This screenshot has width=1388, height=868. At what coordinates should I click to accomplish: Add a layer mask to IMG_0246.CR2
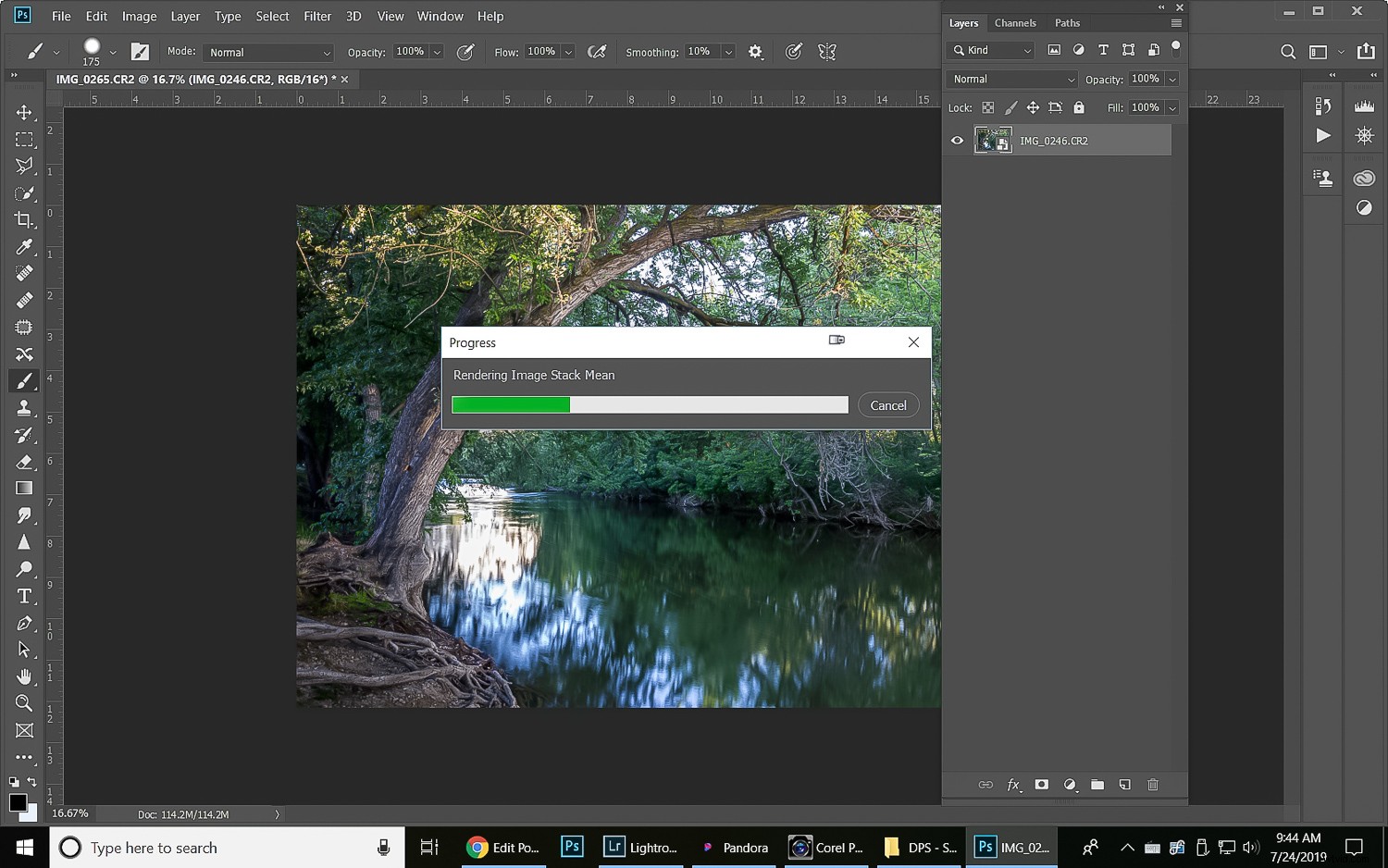(1041, 785)
